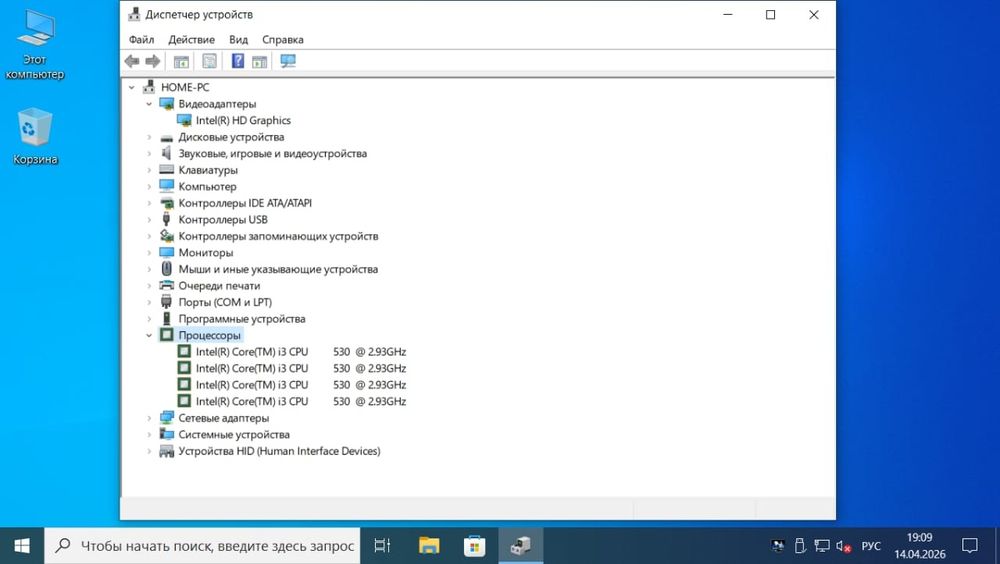Screen dimensions: 1000x564
Task: Expand the Мониторы branch
Action: [x=149, y=253]
